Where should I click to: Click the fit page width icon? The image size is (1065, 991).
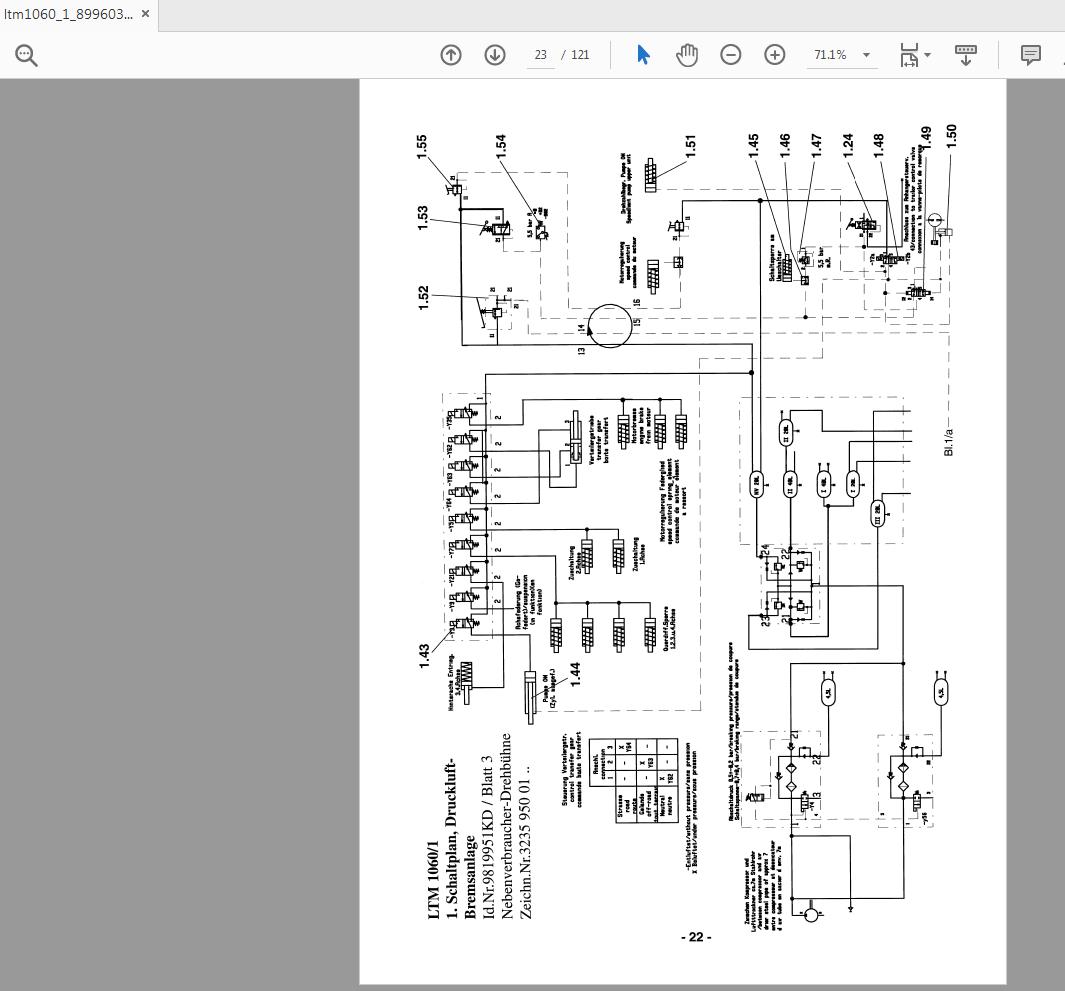point(908,55)
